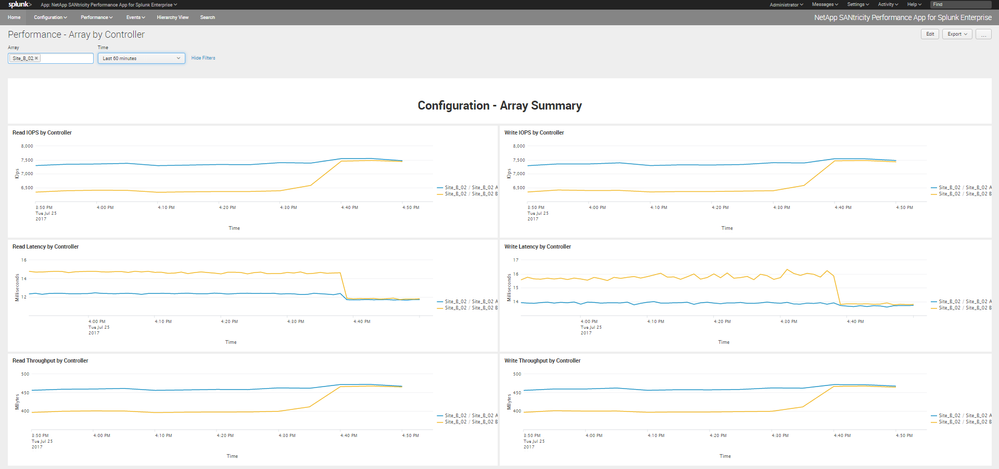The image size is (999, 469).
Task: Toggle Site_B_02 B legend in Write IOPS chart
Action: 961,193
